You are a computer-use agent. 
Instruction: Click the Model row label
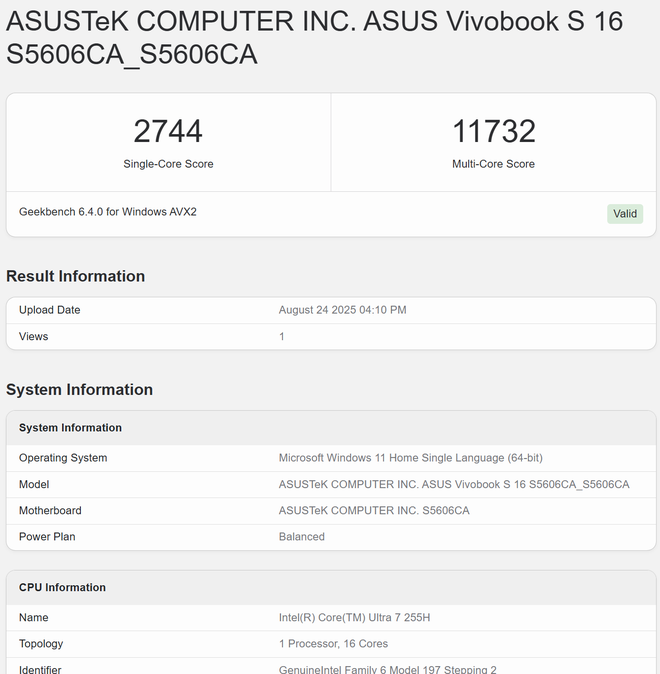34,484
